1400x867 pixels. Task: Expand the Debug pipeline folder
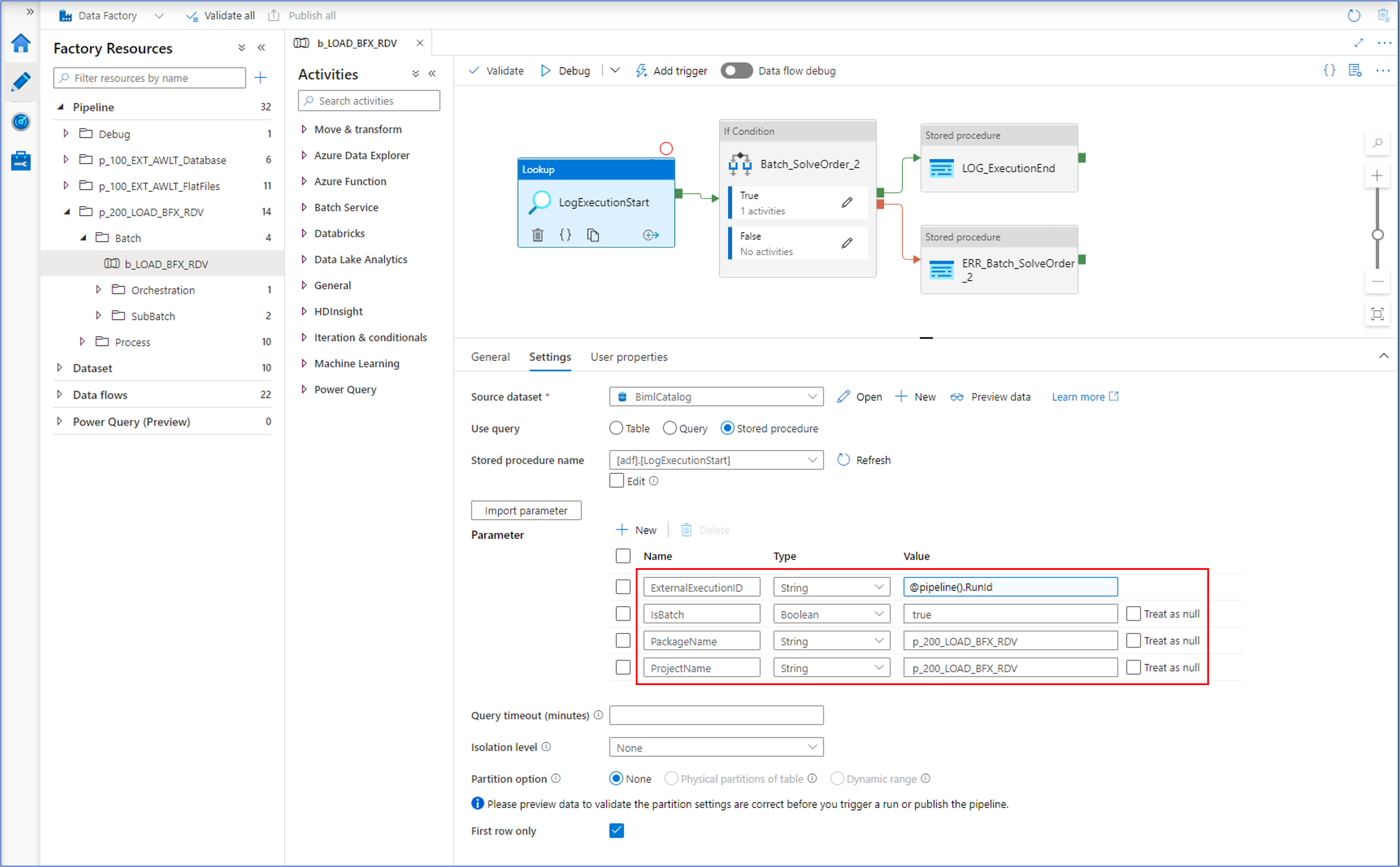click(66, 134)
